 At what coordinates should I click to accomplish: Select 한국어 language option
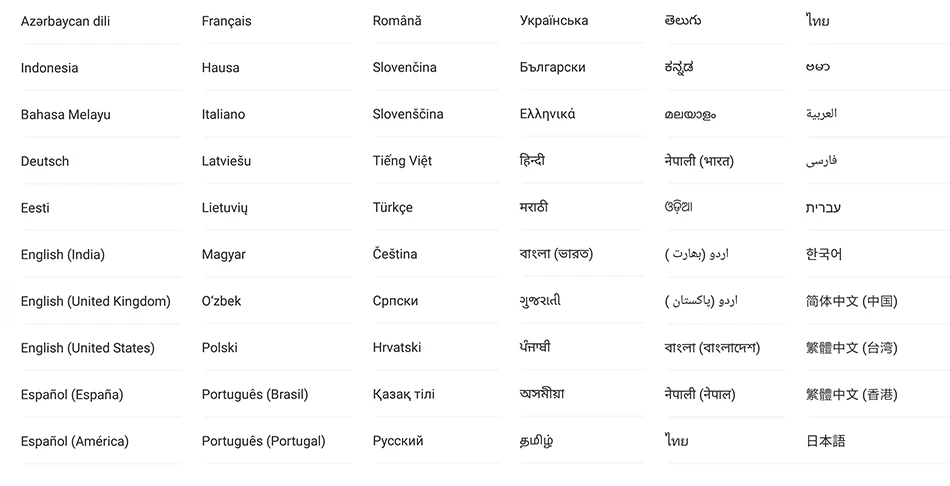[x=824, y=254]
